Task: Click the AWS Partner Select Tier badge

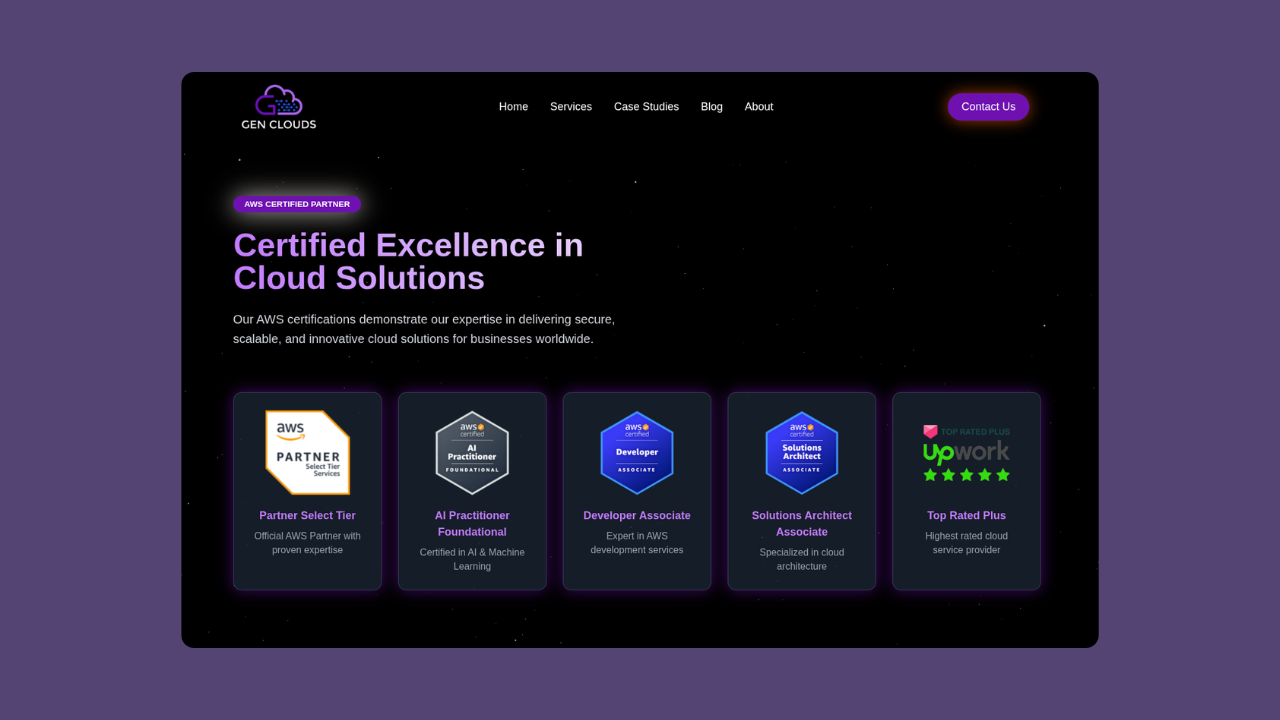Action: [x=307, y=452]
